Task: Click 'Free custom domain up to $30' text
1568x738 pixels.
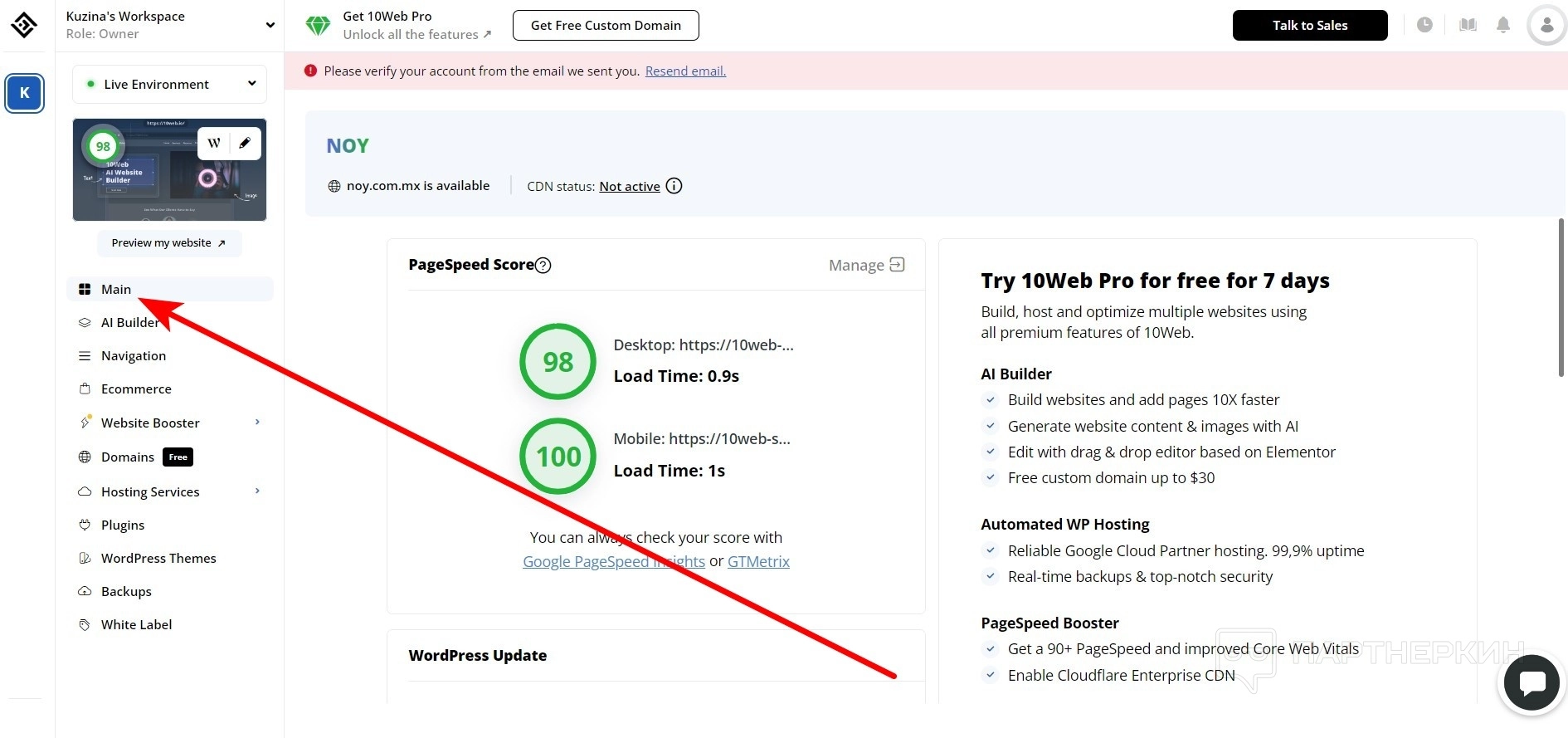Action: (1111, 477)
